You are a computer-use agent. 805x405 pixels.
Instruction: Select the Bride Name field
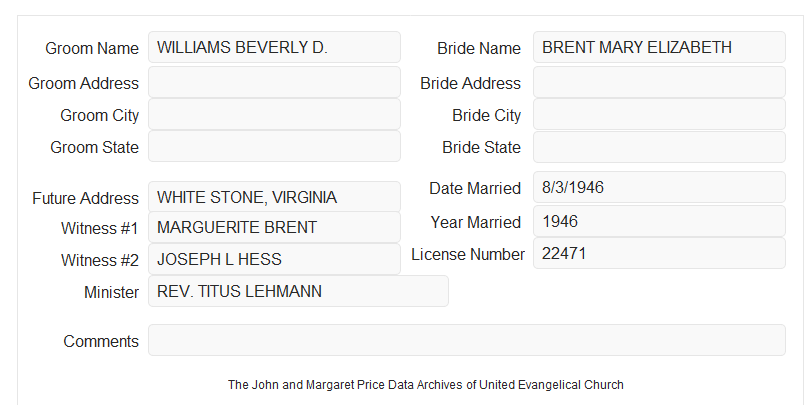pos(659,47)
